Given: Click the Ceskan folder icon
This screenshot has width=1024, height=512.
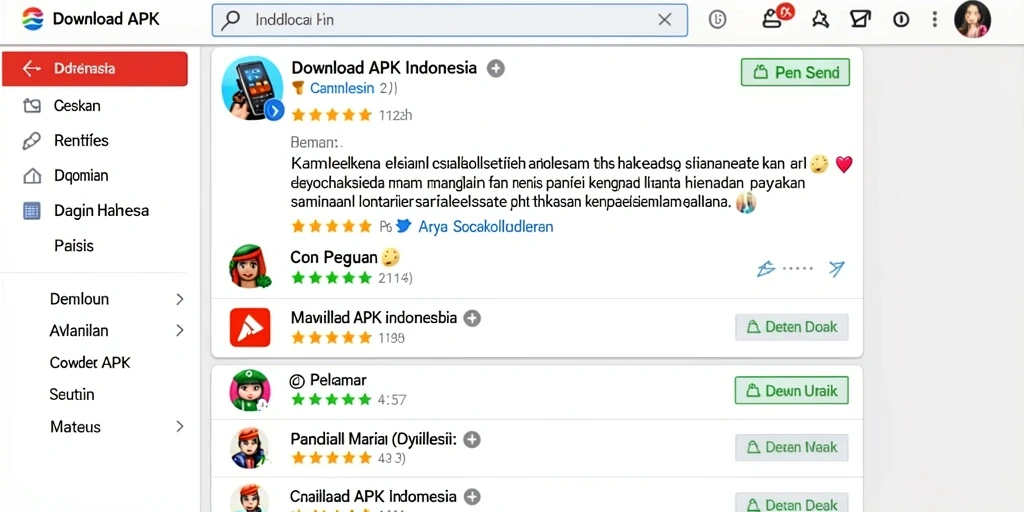Looking at the screenshot, I should [31, 106].
